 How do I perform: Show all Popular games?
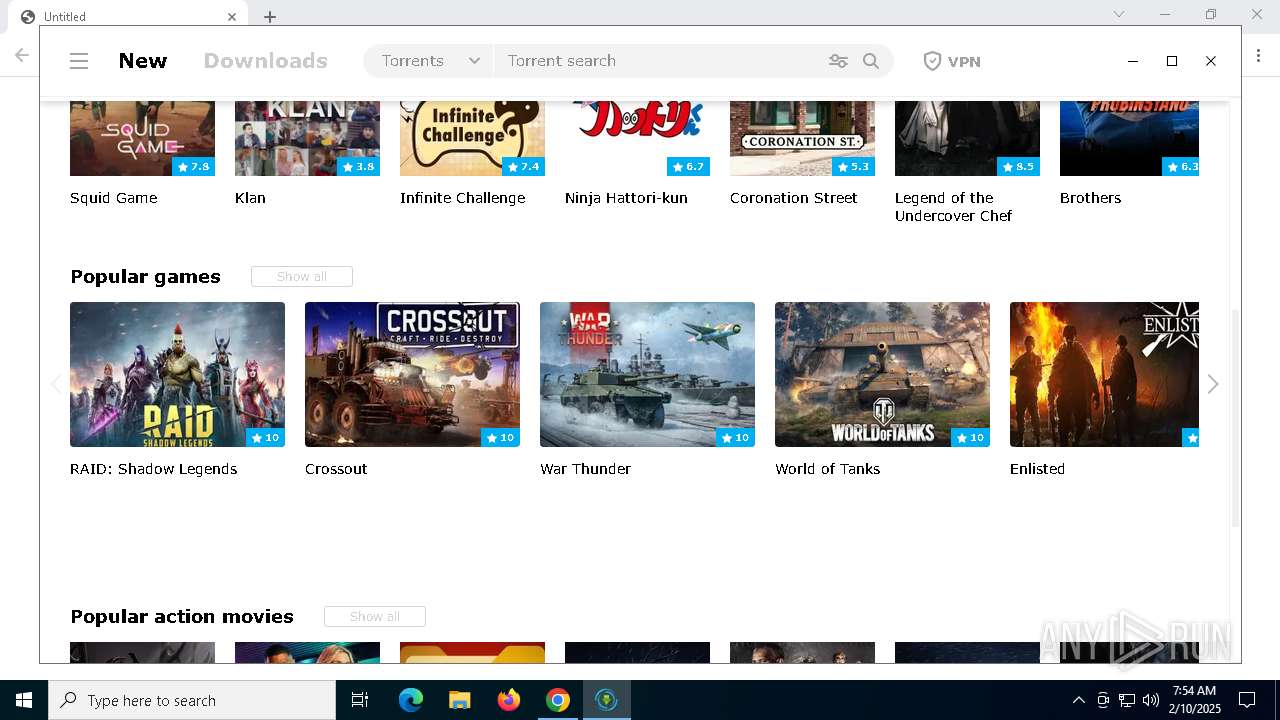coord(302,277)
